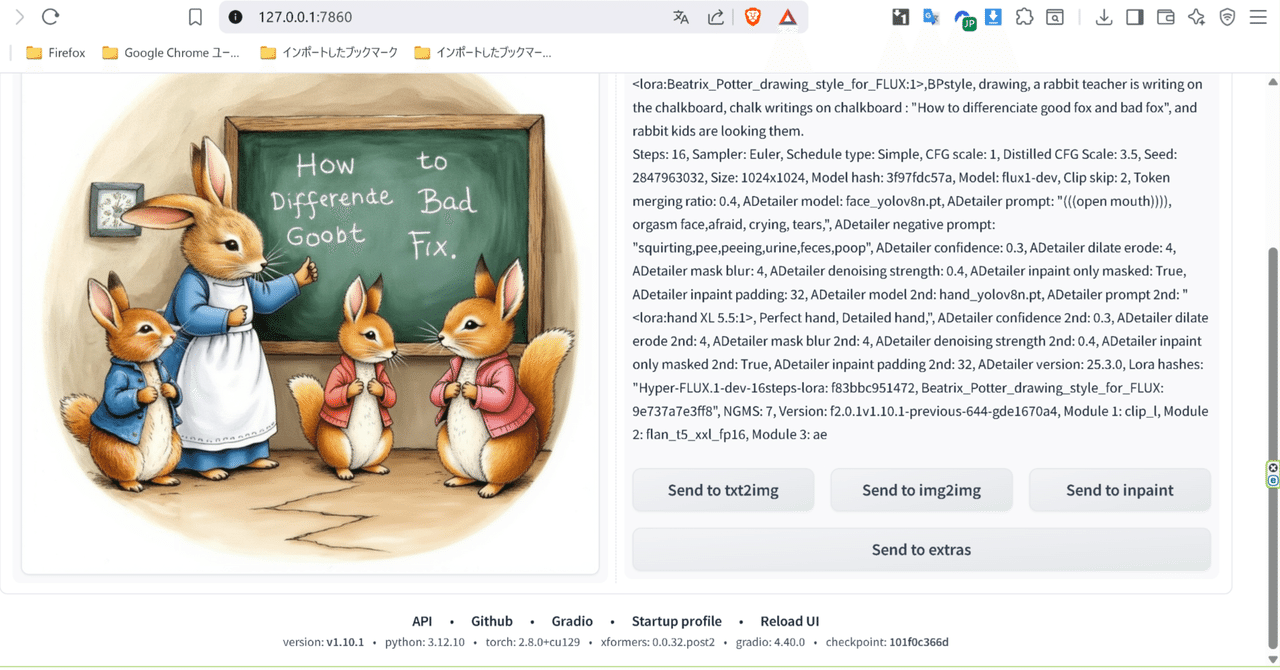This screenshot has height=670, width=1280.
Task: Open the Github link in the footer
Action: tap(492, 620)
